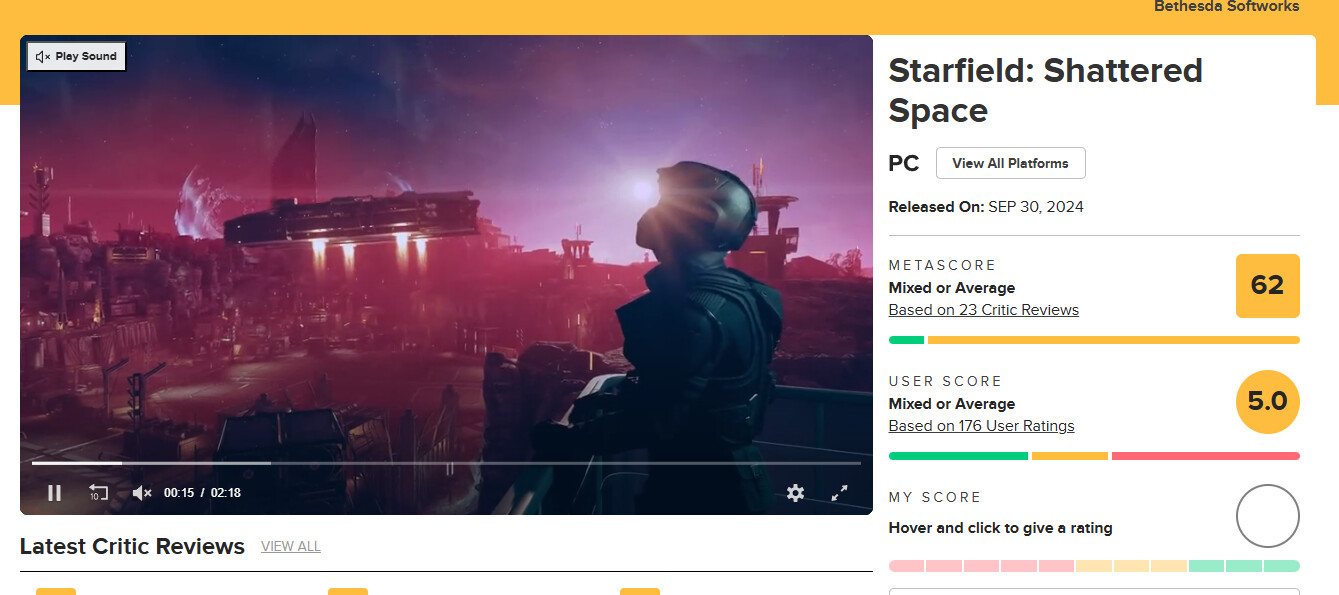This screenshot has height=595, width=1339.
Task: Click the User Score 5.0 circle
Action: pyautogui.click(x=1267, y=402)
